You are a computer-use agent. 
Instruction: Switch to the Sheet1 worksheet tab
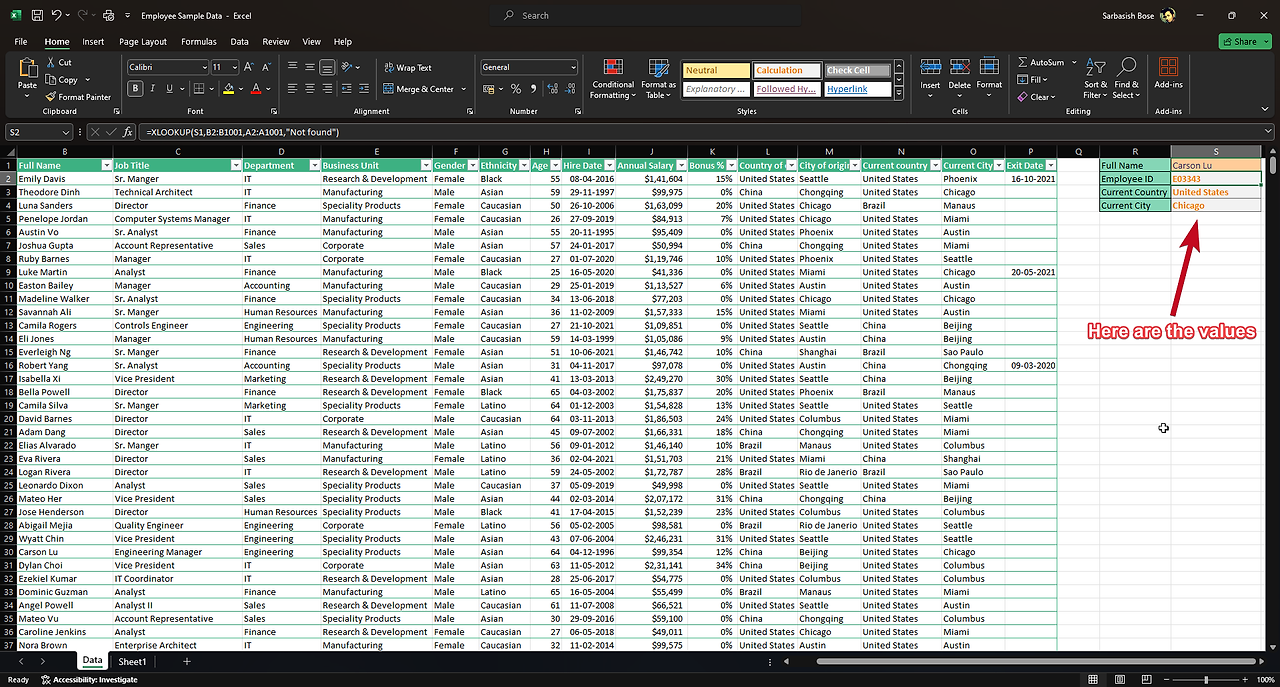(132, 662)
